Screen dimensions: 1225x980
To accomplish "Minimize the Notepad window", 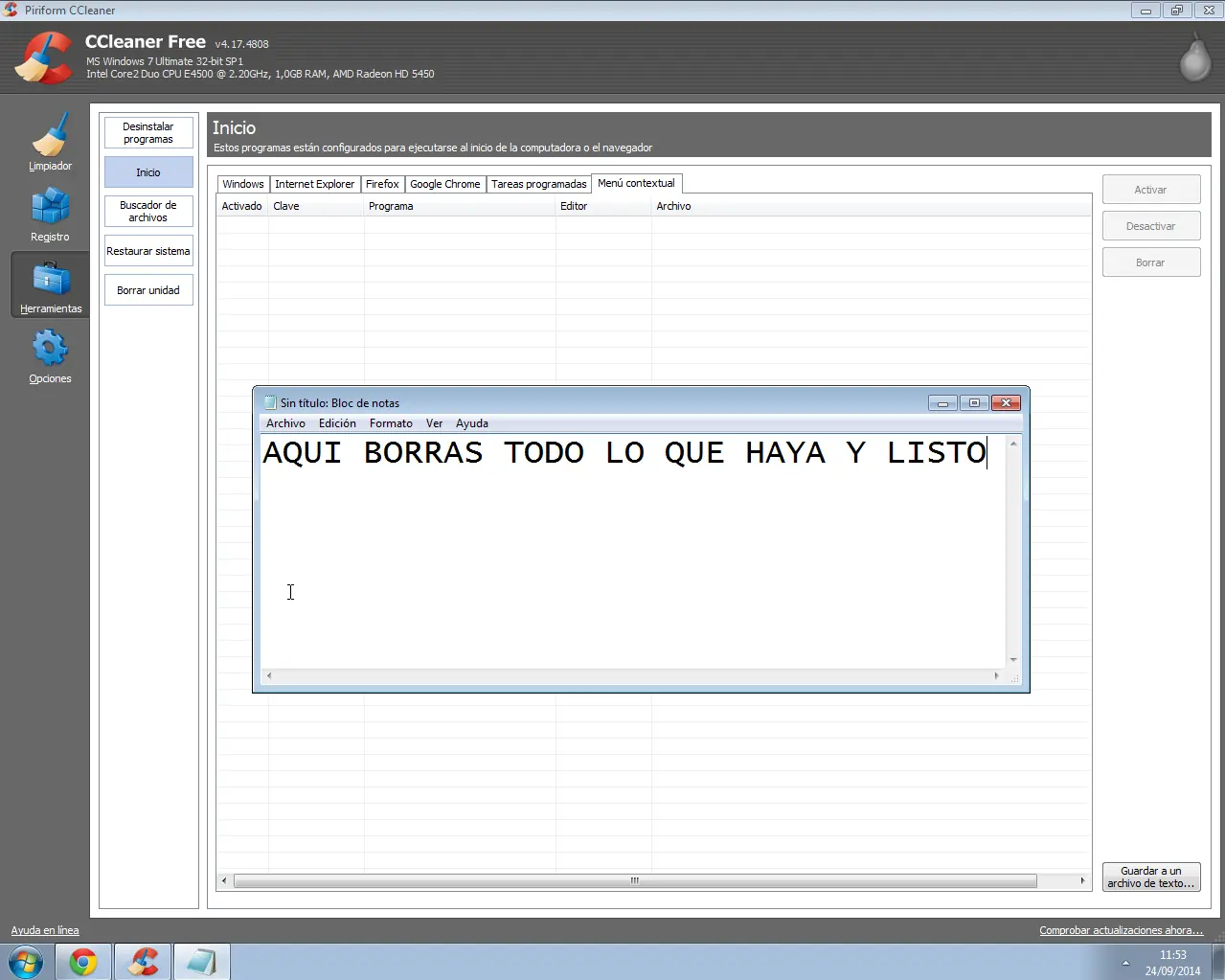I will 942,403.
